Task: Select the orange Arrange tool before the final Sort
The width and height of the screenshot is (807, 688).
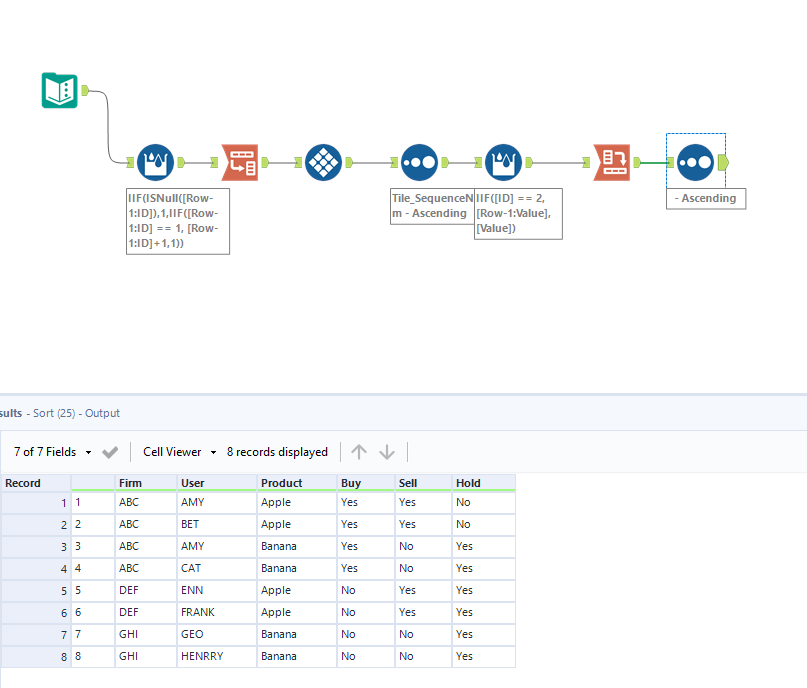Action: click(x=612, y=162)
